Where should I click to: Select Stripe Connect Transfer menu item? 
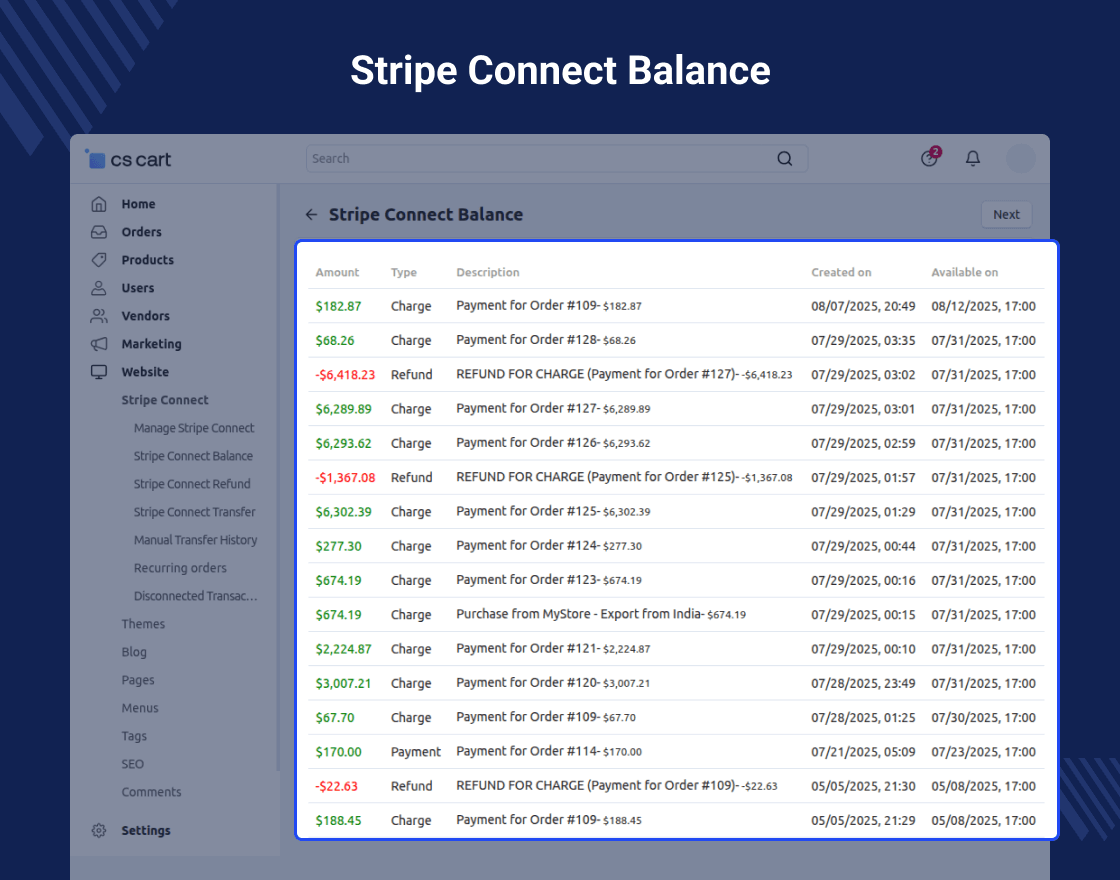click(194, 512)
